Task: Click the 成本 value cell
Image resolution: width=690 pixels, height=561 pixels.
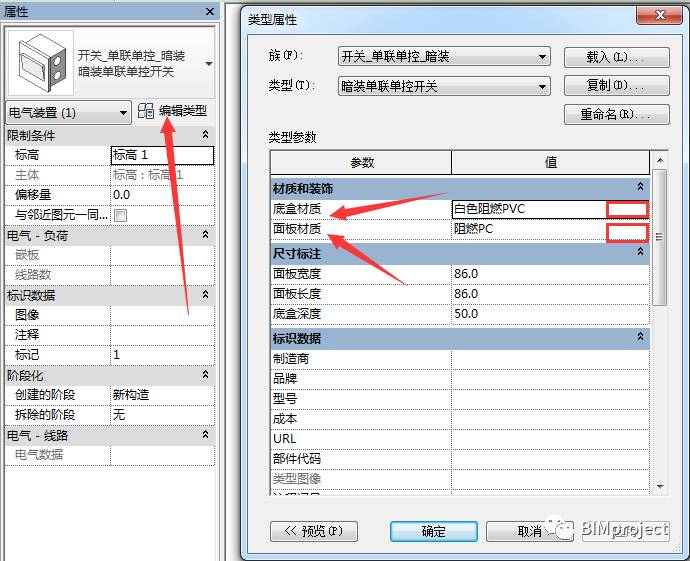Action: (x=551, y=419)
